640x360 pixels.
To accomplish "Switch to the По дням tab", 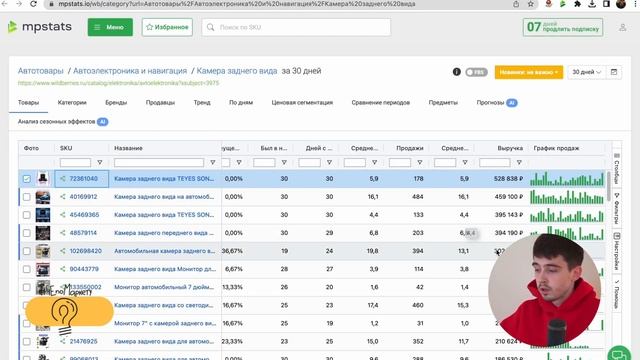I will click(x=241, y=102).
